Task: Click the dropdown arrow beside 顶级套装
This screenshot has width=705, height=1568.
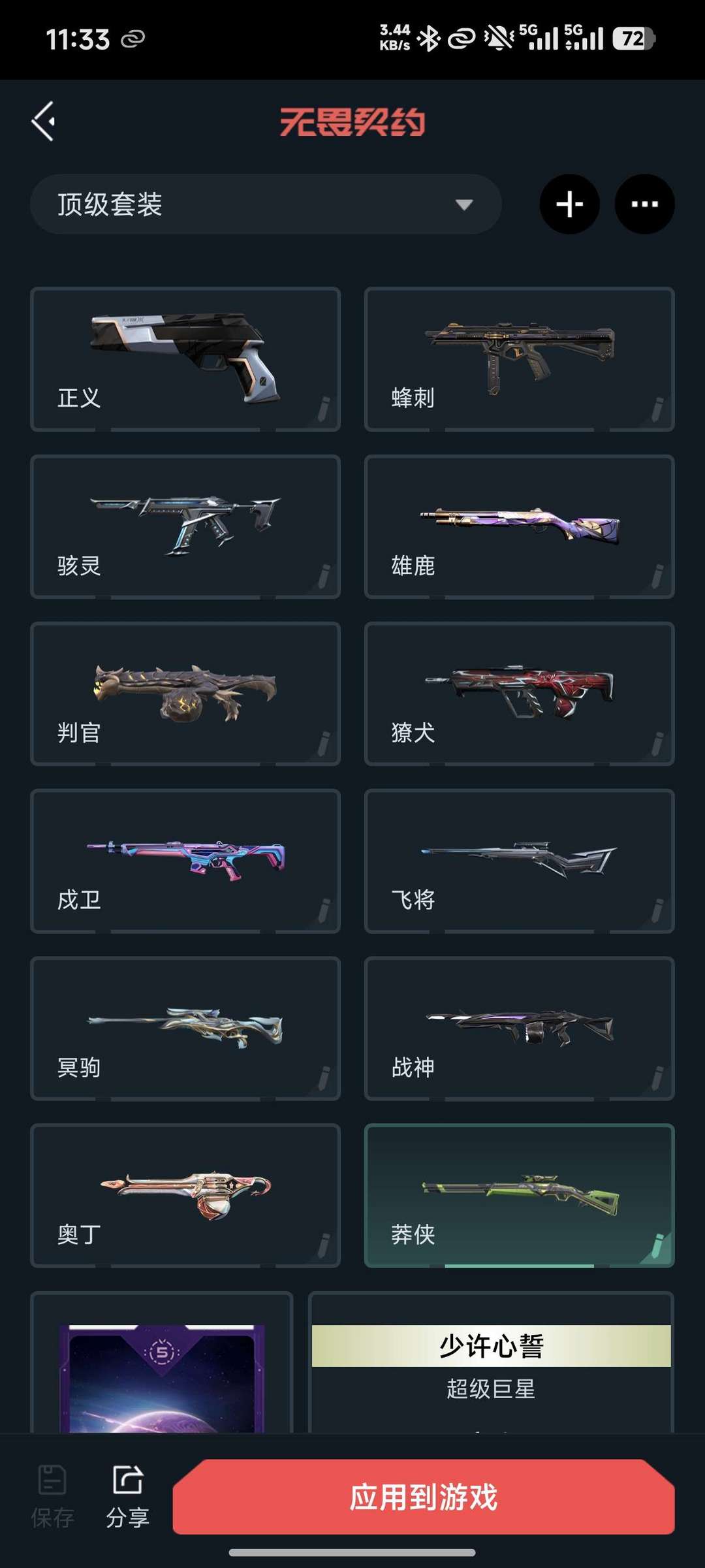Action: [x=463, y=205]
